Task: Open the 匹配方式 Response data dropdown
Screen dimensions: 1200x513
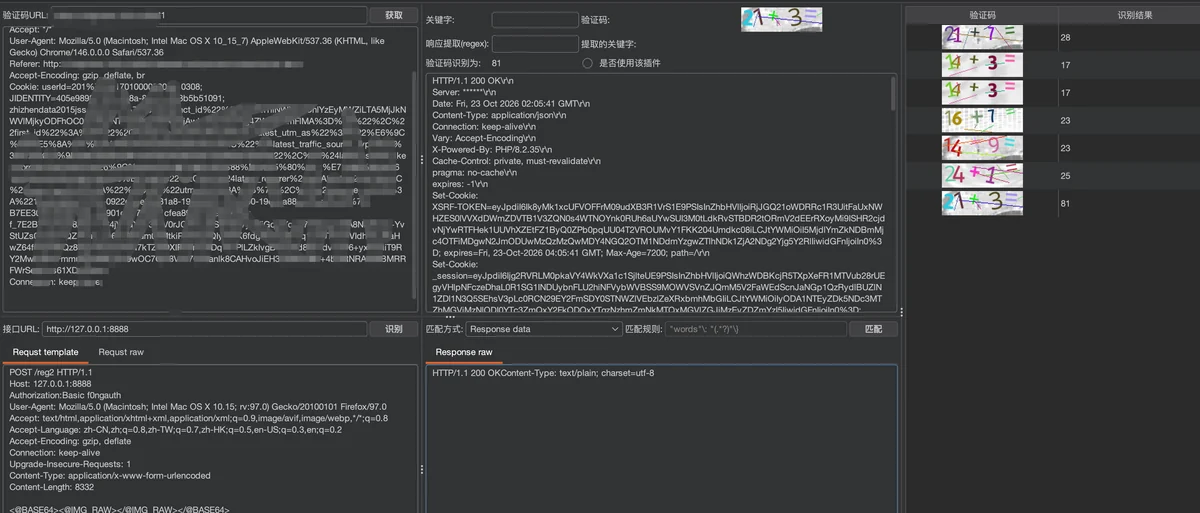Action: [x=544, y=328]
